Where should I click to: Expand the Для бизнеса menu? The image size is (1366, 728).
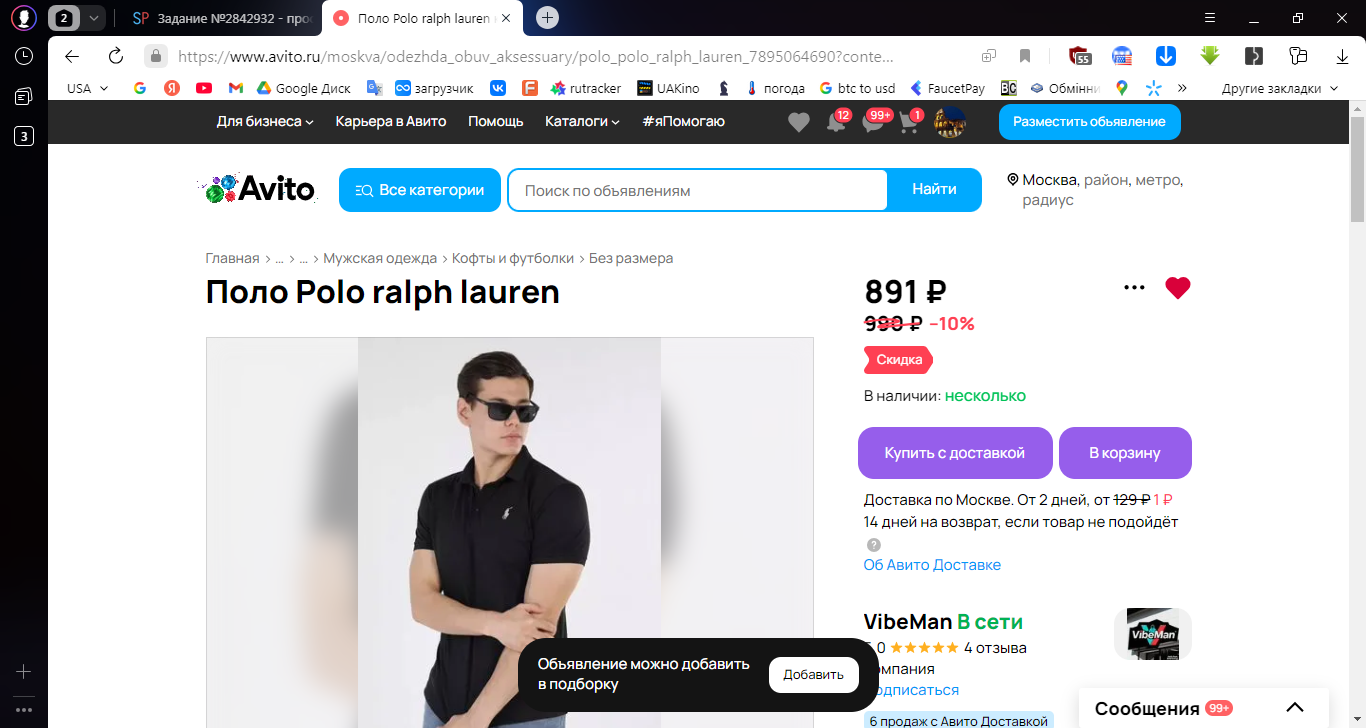point(265,121)
